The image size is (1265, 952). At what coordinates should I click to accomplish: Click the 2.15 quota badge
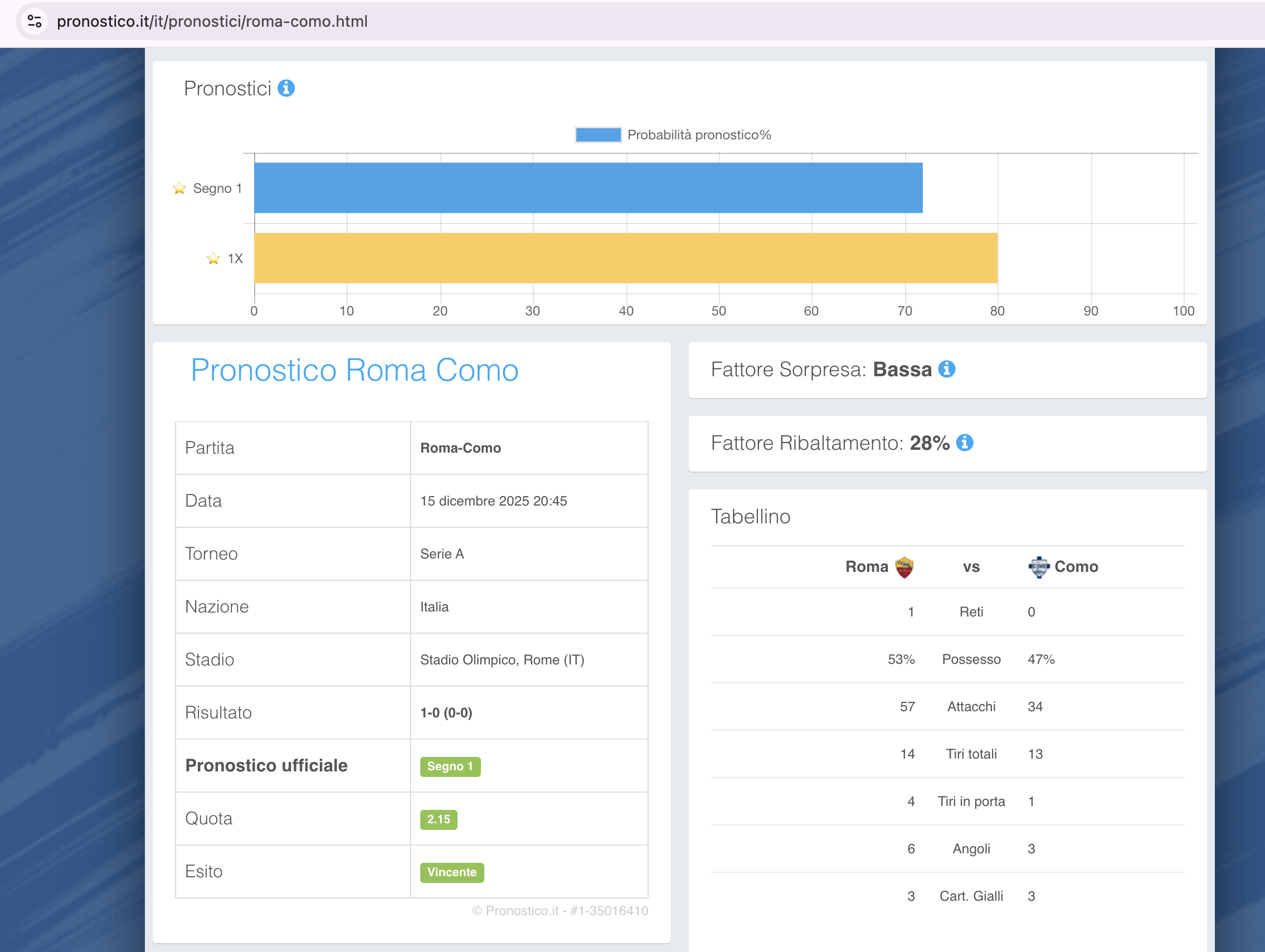(438, 819)
